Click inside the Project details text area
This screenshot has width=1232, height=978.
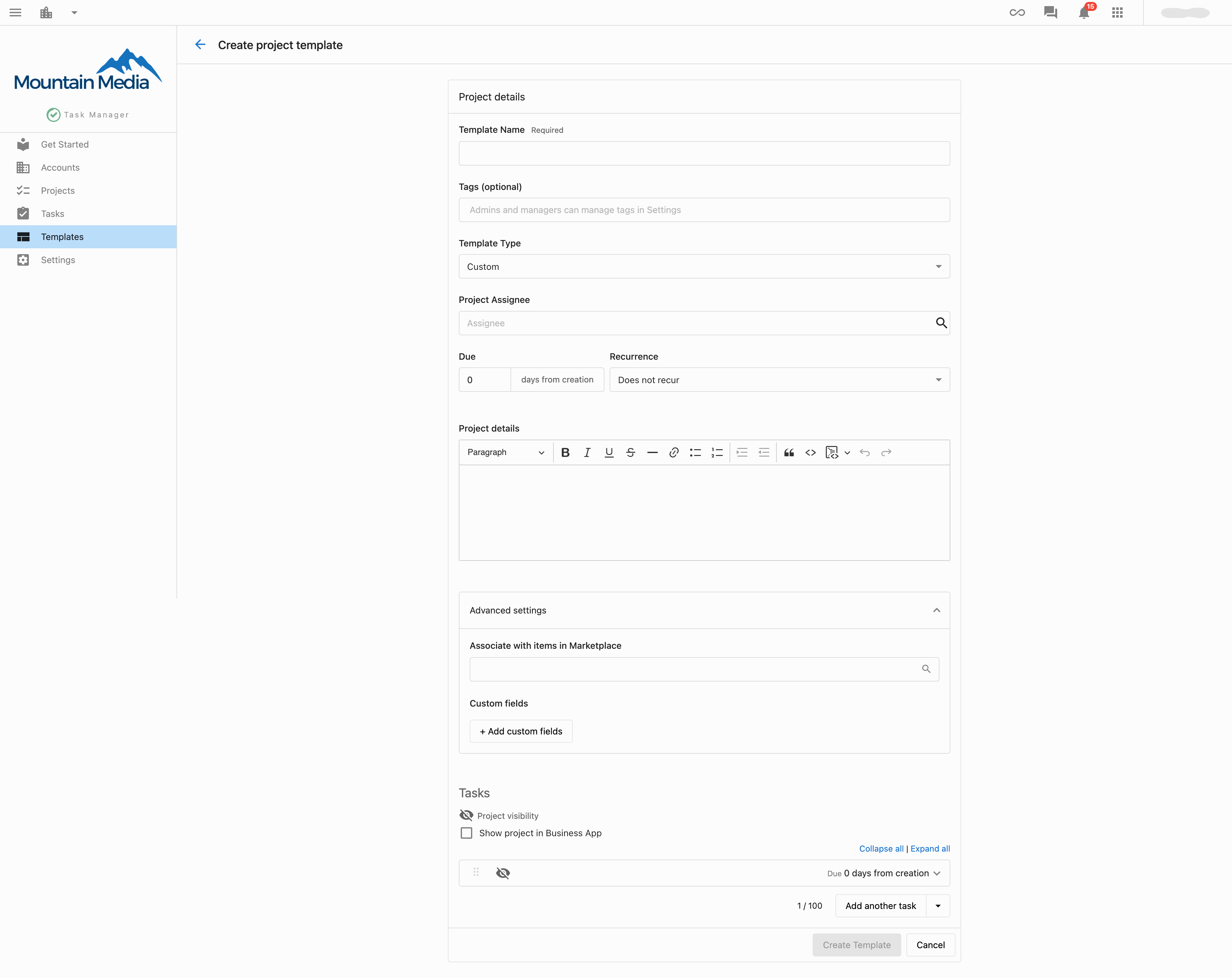click(x=704, y=512)
